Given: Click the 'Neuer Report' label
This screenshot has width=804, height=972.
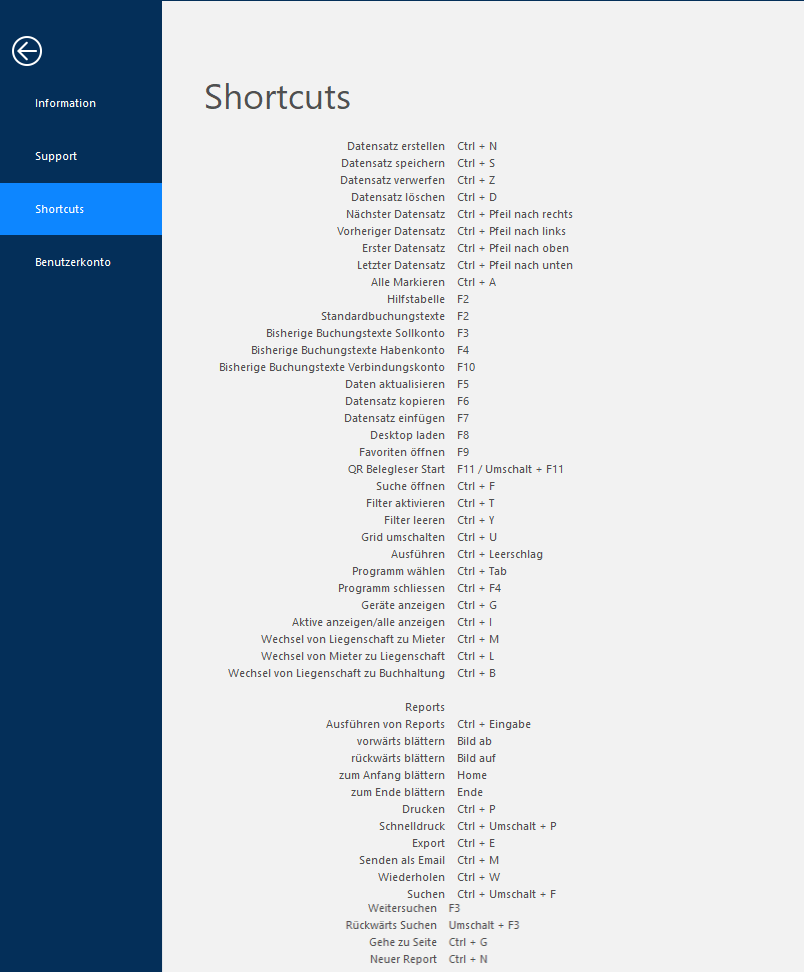Looking at the screenshot, I should point(403,959).
